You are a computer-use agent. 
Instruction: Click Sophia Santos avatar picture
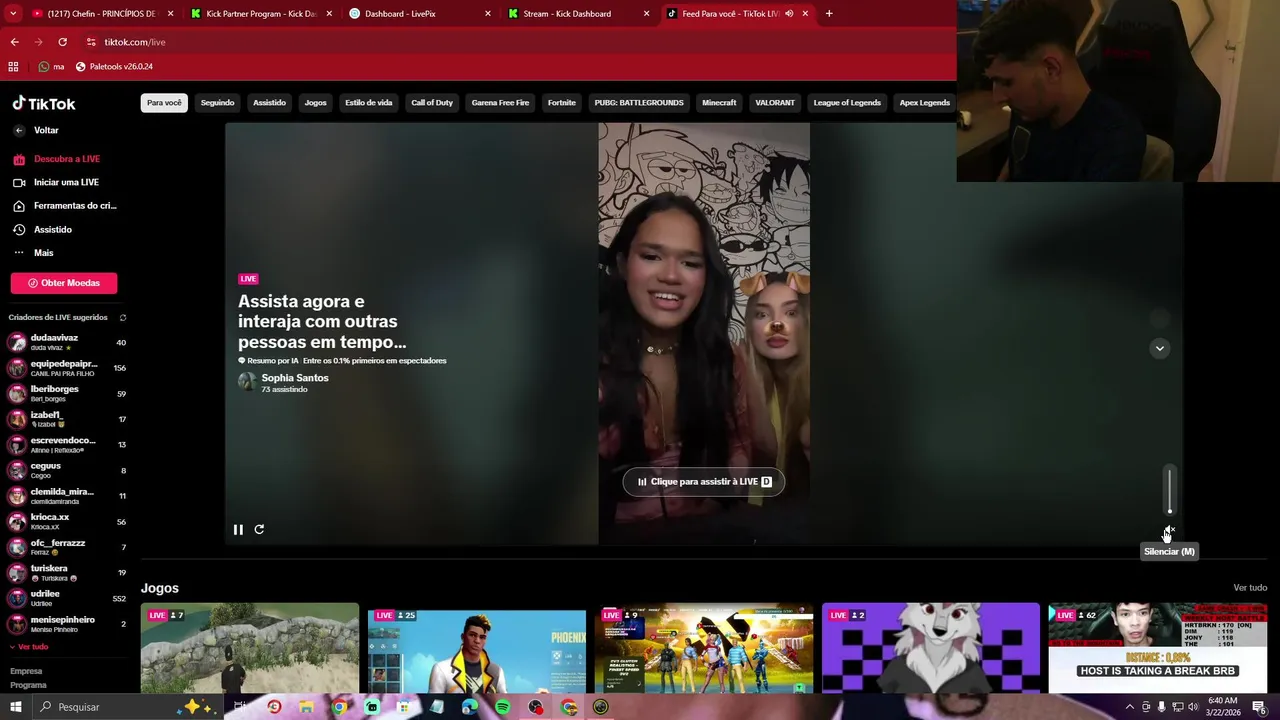point(247,381)
